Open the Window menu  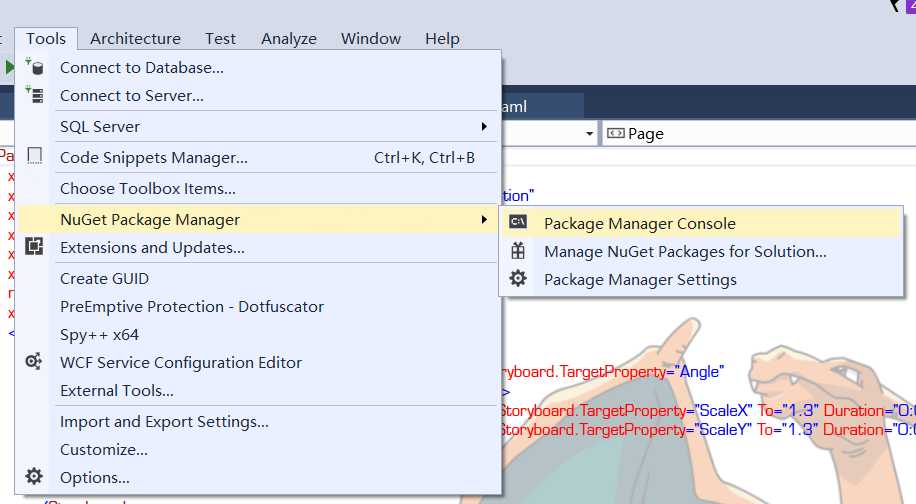click(x=370, y=39)
